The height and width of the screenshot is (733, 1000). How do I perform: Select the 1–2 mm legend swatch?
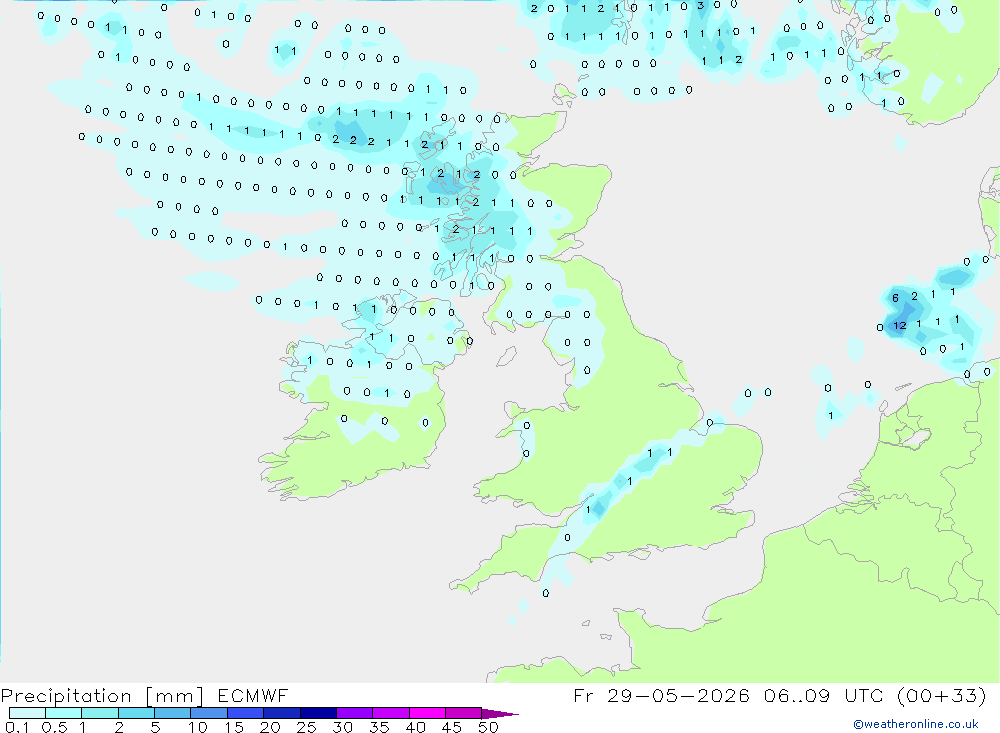pos(99,713)
